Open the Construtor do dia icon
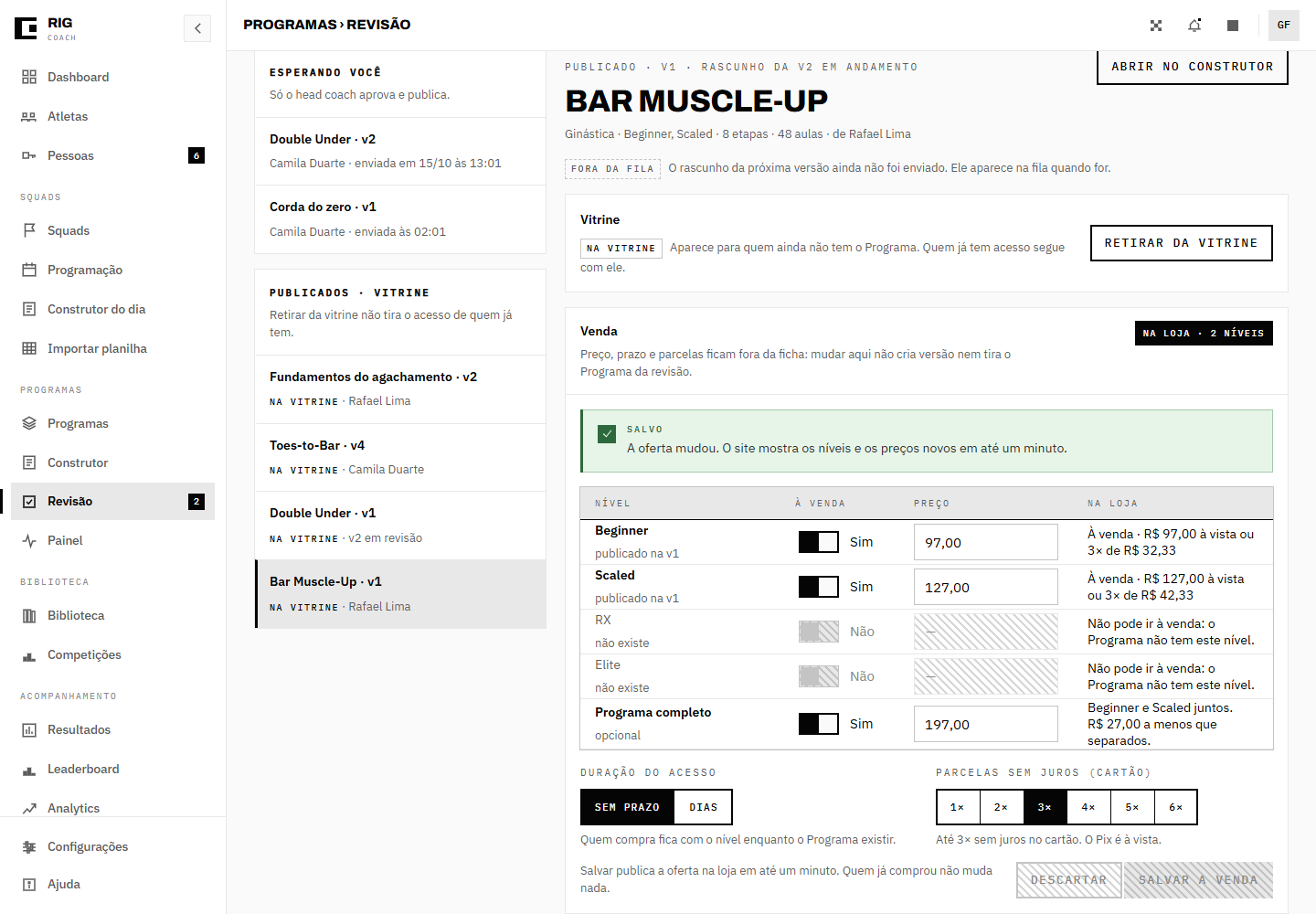 tap(29, 309)
